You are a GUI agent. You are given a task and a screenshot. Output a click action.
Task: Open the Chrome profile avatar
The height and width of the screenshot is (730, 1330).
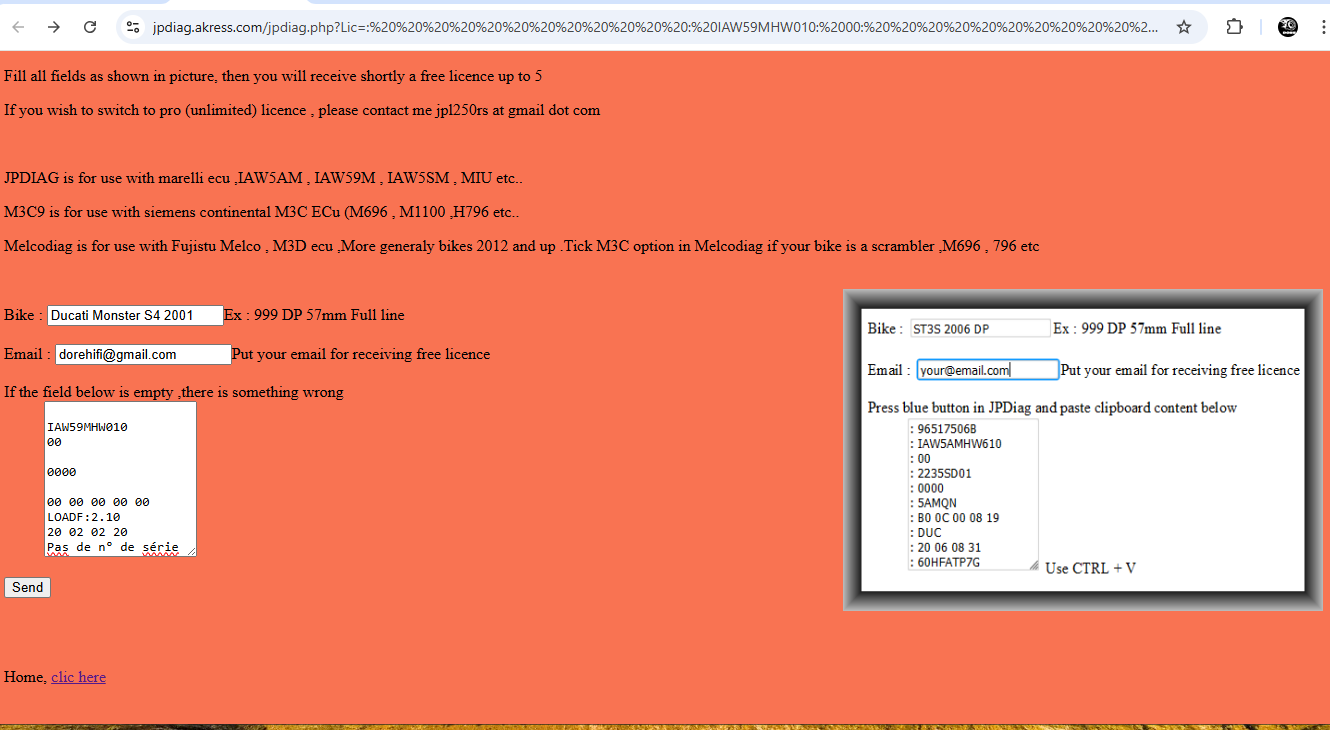coord(1288,27)
